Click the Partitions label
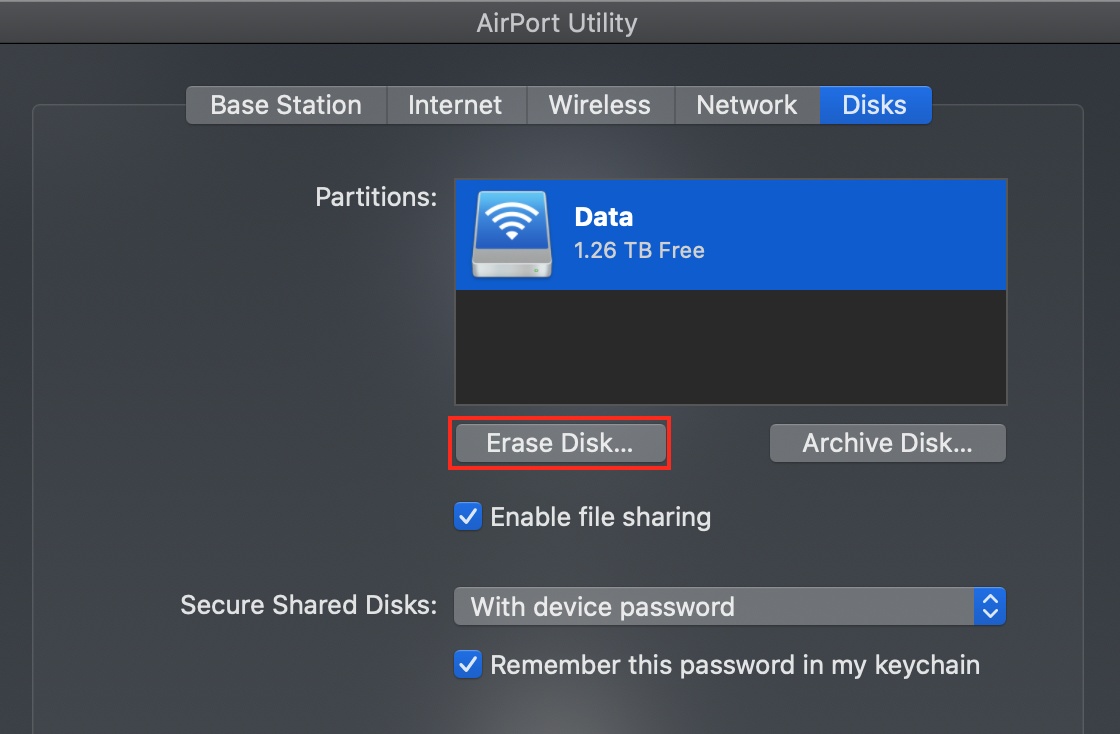The image size is (1120, 734). (376, 197)
